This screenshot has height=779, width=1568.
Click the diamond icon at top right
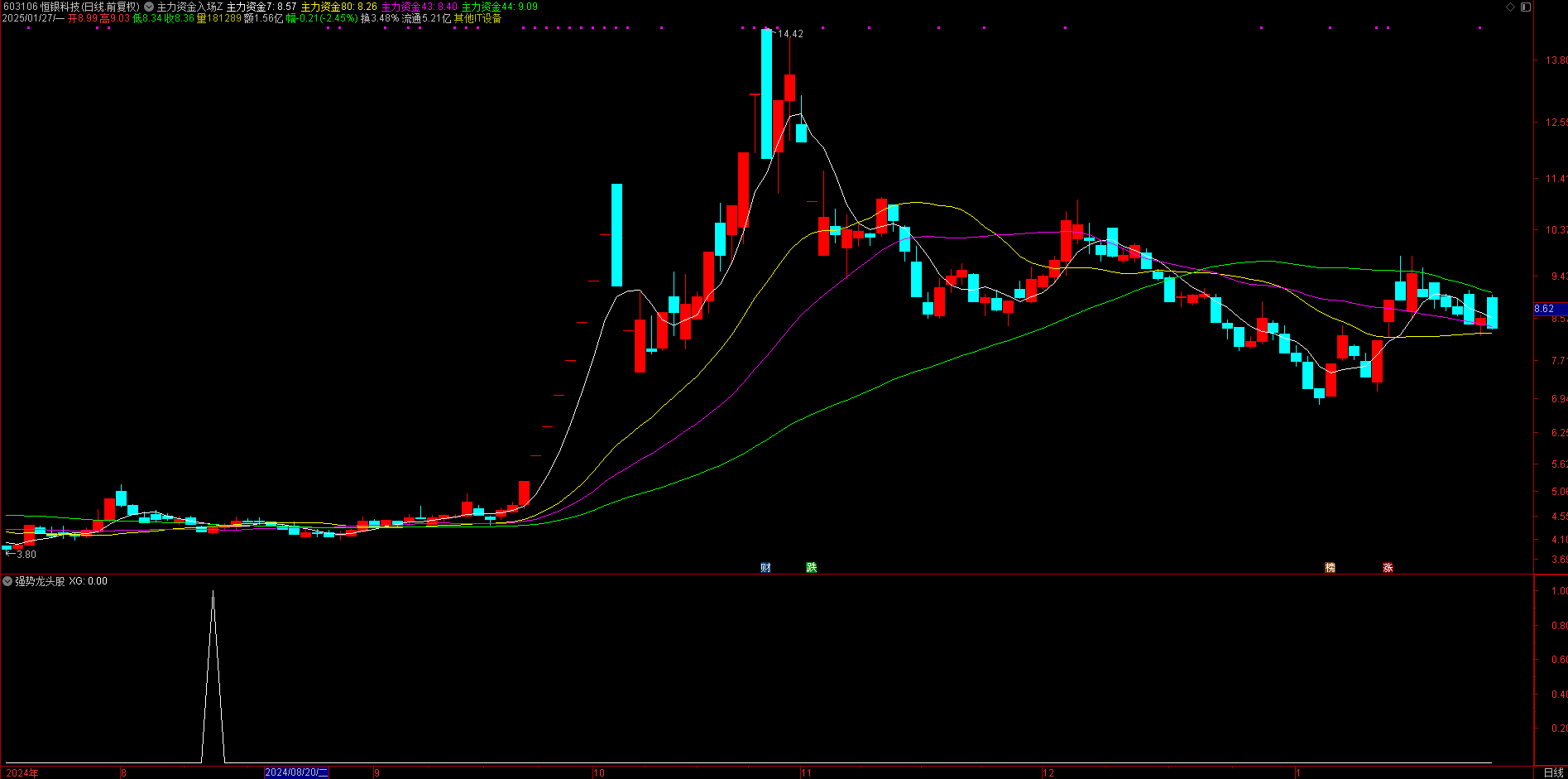click(x=1510, y=7)
